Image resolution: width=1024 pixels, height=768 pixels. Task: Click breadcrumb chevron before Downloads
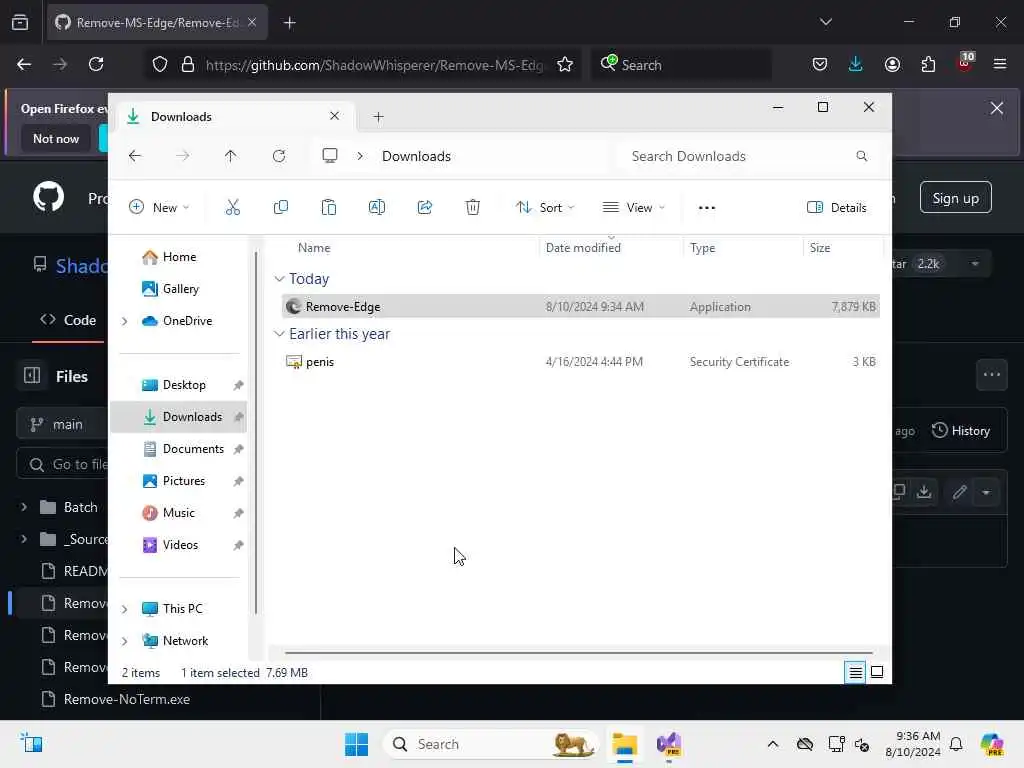coord(360,156)
